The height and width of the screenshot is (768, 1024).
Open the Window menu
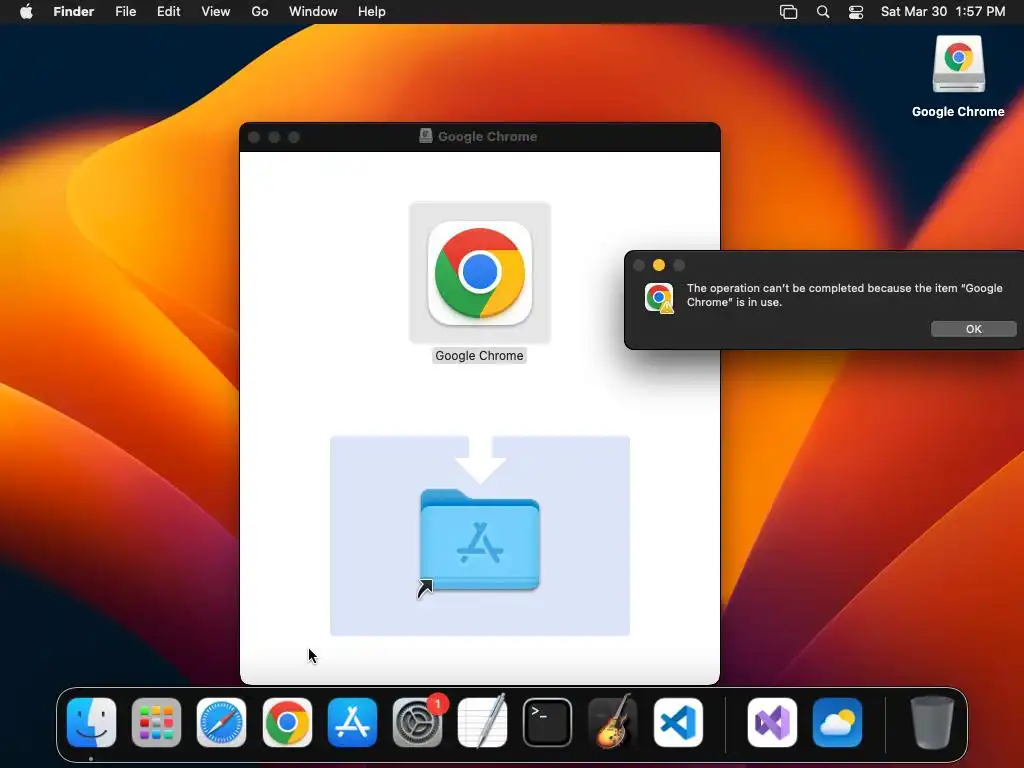pos(313,12)
